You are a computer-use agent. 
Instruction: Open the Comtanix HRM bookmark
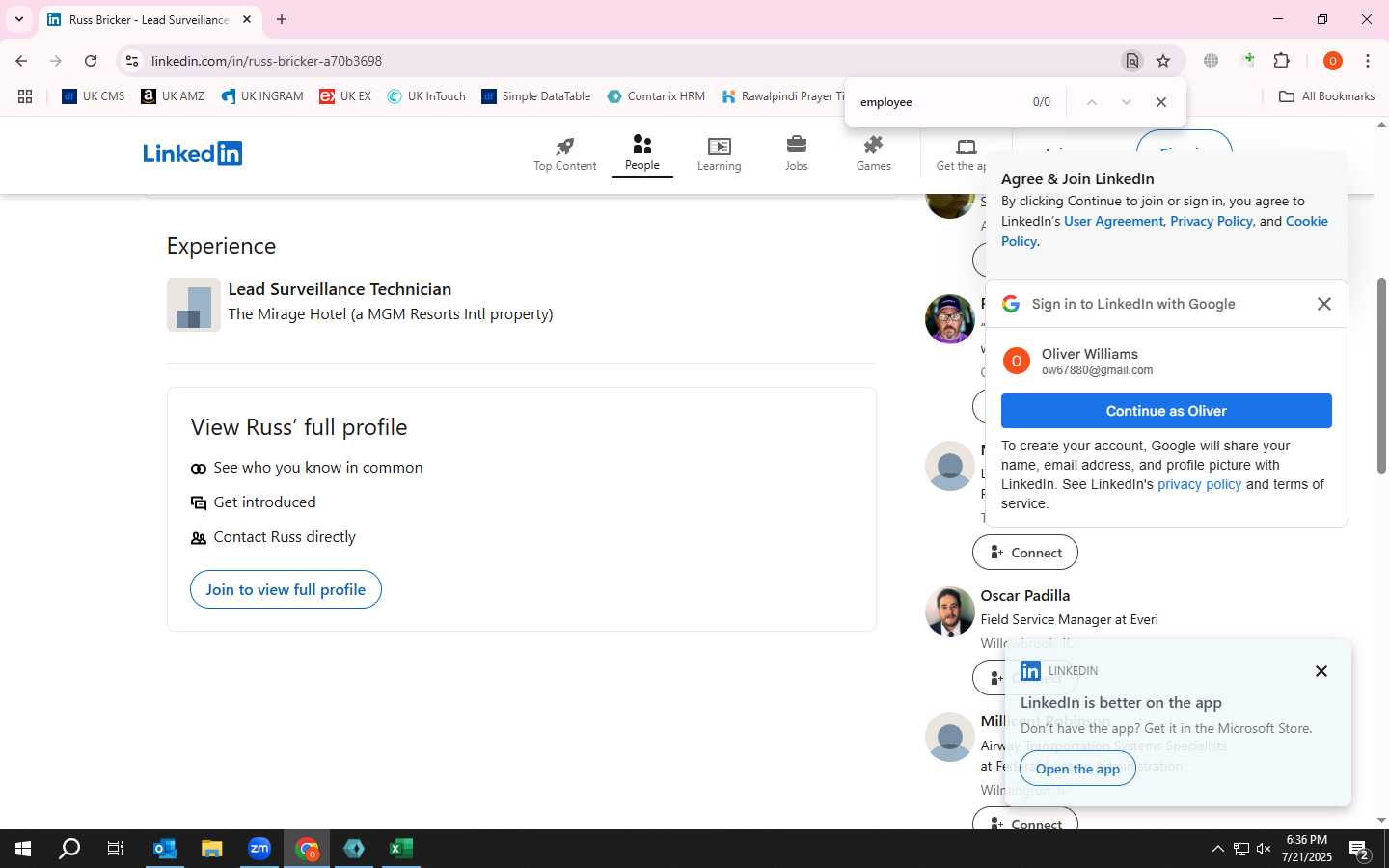click(x=656, y=96)
